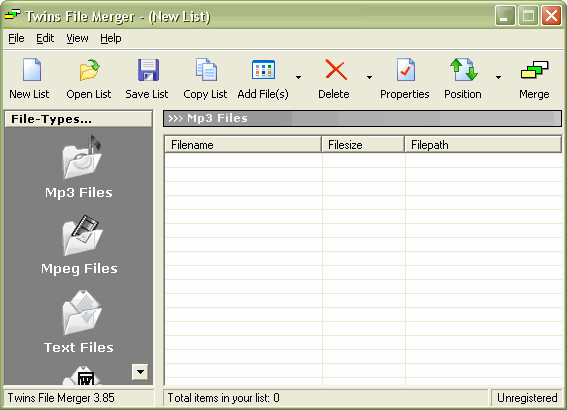Viewport: 567px width, 410px height.
Task: Minimize the Twins File Merger window
Action: point(505,16)
